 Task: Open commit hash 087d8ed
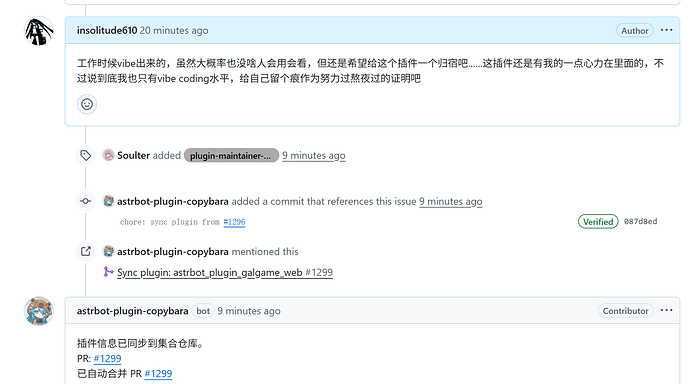(x=640, y=221)
